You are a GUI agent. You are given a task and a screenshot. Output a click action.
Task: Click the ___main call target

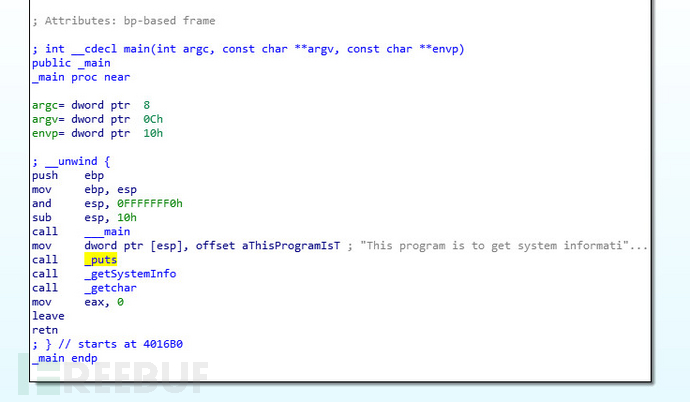(107, 231)
